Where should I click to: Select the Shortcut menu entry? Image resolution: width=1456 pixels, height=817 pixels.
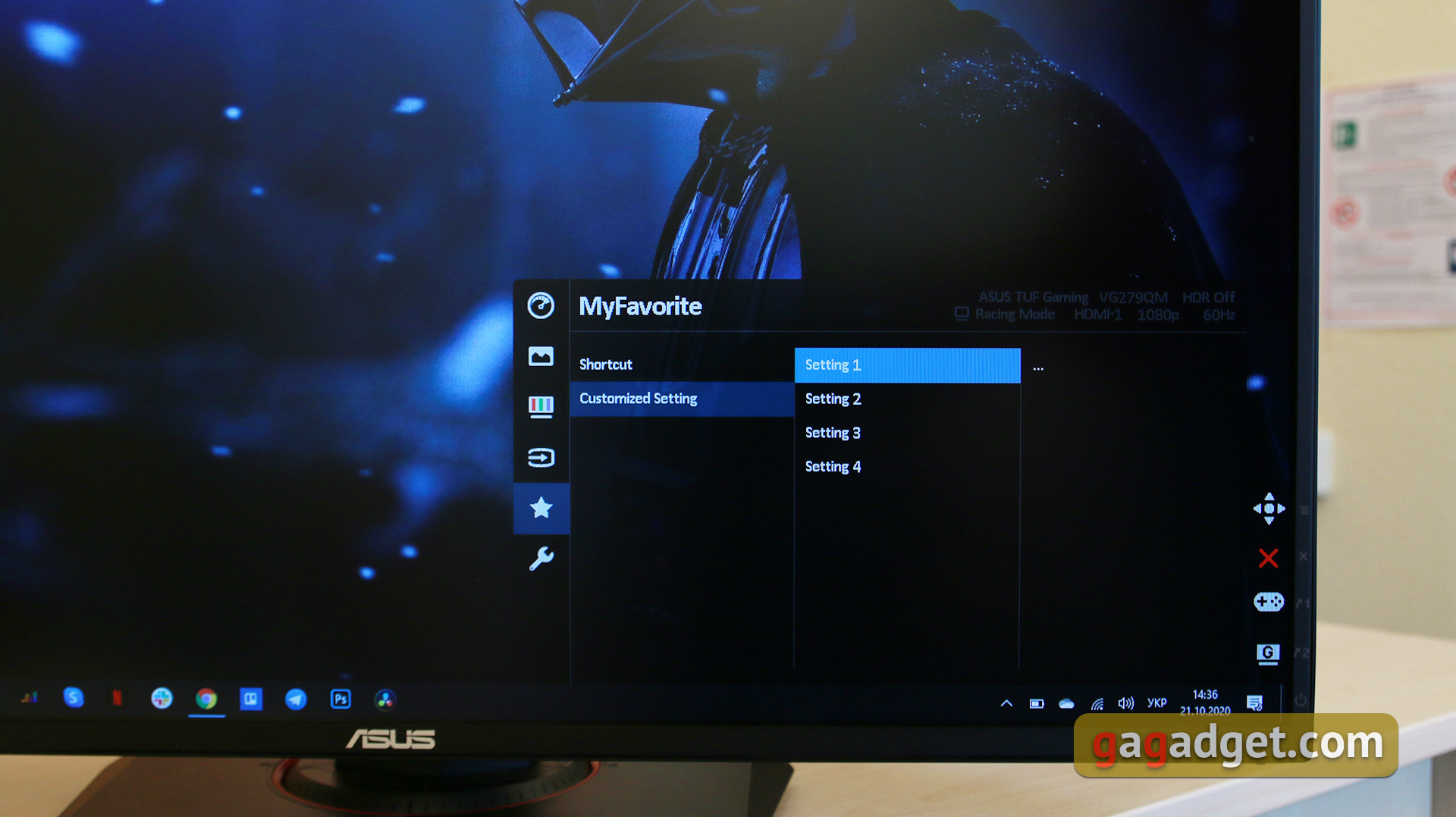605,365
